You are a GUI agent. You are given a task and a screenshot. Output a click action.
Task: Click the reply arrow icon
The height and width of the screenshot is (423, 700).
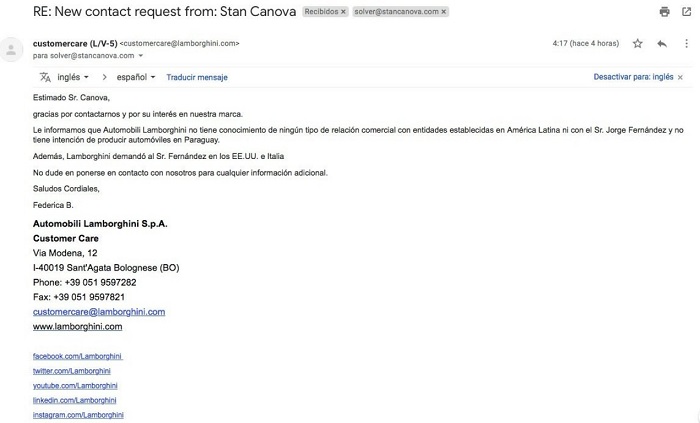[662, 44]
